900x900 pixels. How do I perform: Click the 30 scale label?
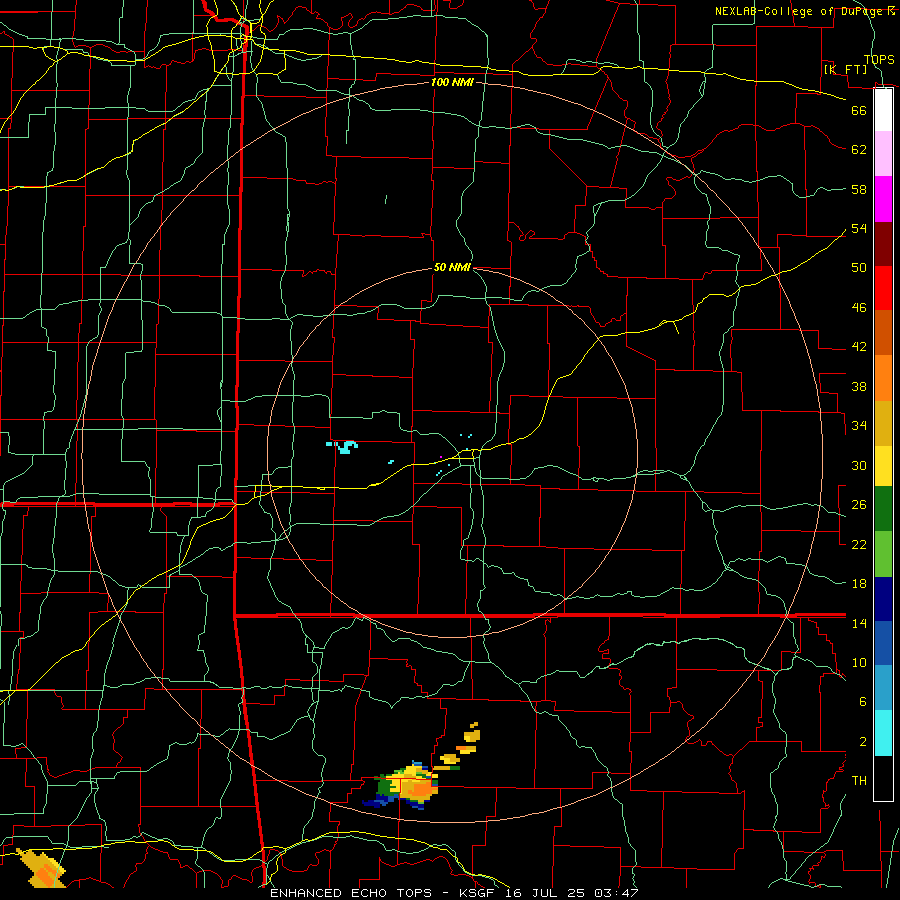859,465
